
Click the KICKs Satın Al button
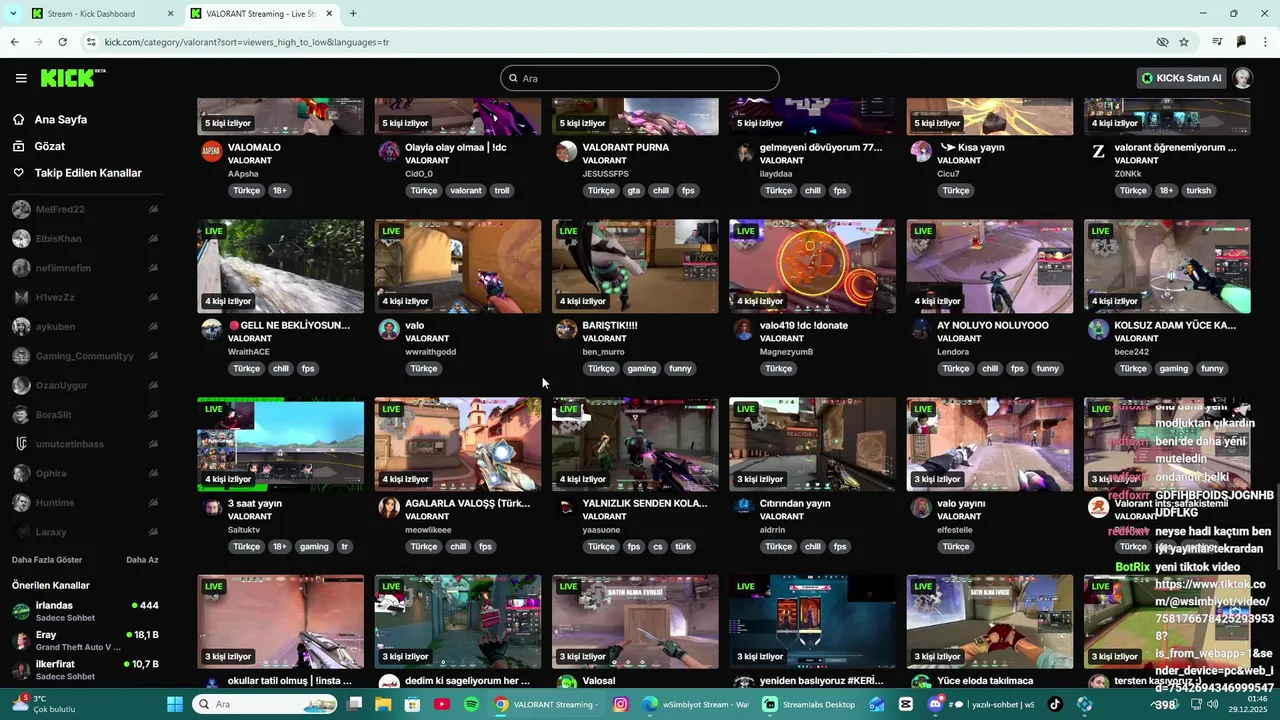[x=1182, y=78]
